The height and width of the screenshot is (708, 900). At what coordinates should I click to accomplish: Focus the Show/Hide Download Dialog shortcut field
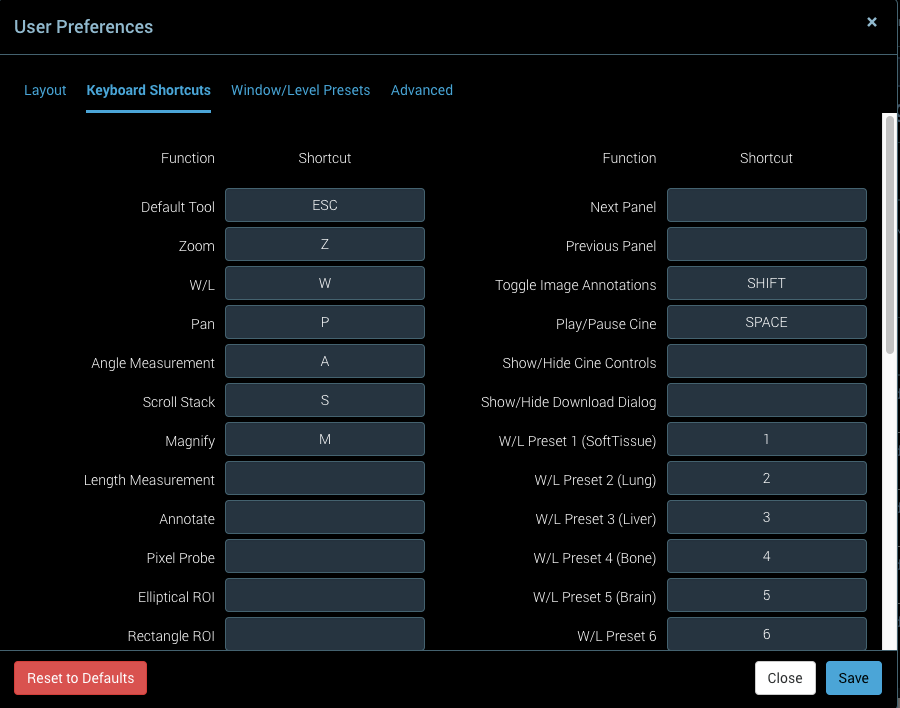point(767,400)
